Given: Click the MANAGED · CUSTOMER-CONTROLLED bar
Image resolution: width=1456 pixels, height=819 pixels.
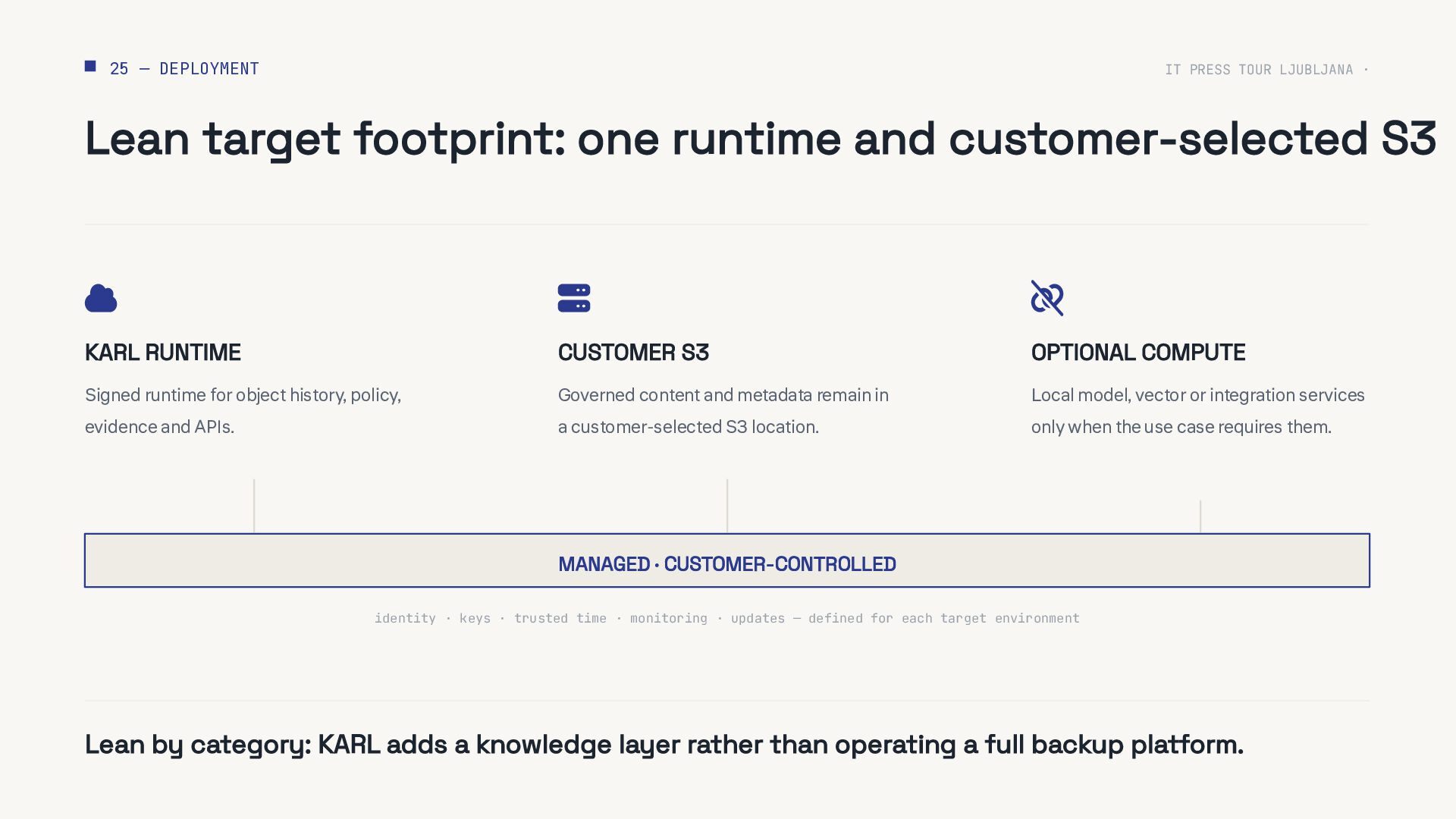Looking at the screenshot, I should 727,560.
